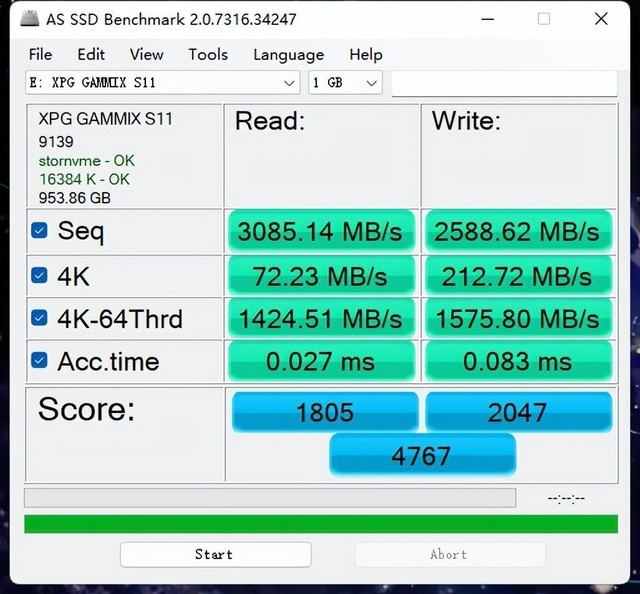
Task: Toggle the 4K test checkbox
Action: click(x=39, y=276)
